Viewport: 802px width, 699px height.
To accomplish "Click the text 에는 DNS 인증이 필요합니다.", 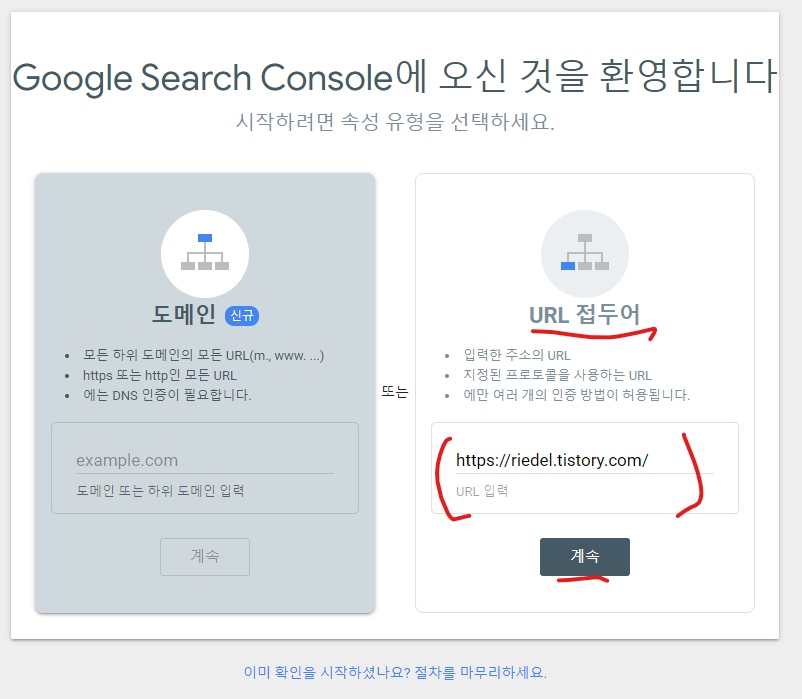I will (x=167, y=395).
